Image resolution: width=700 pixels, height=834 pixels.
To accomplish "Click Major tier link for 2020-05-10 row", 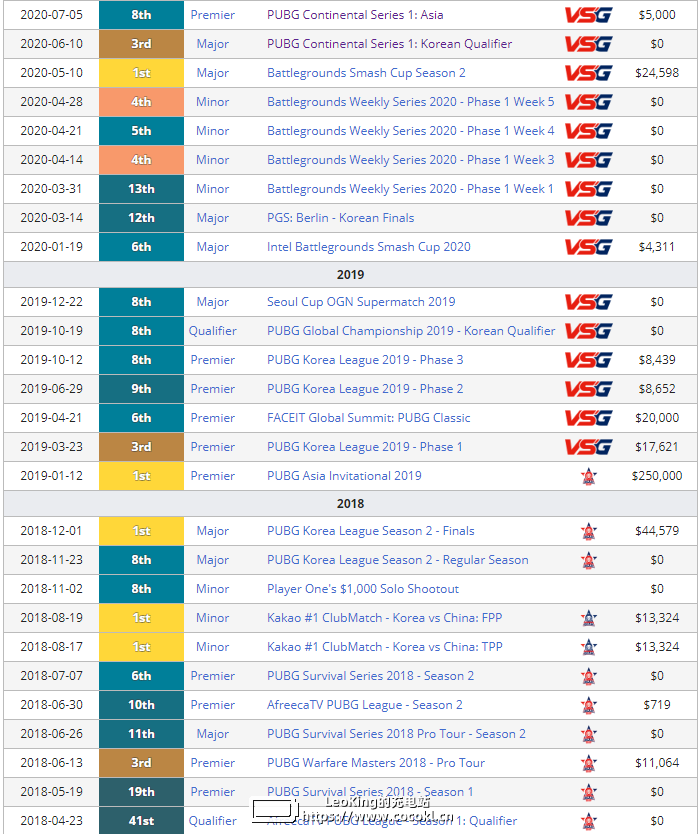I will [x=213, y=73].
